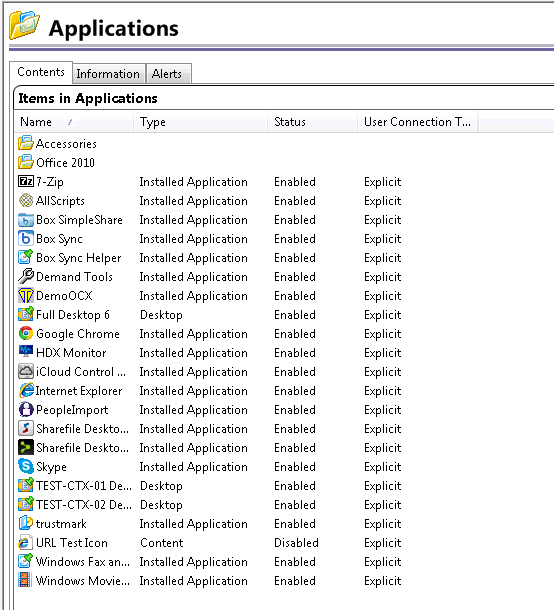Click Installed Application type for Skype
The width and height of the screenshot is (554, 610).
[193, 467]
